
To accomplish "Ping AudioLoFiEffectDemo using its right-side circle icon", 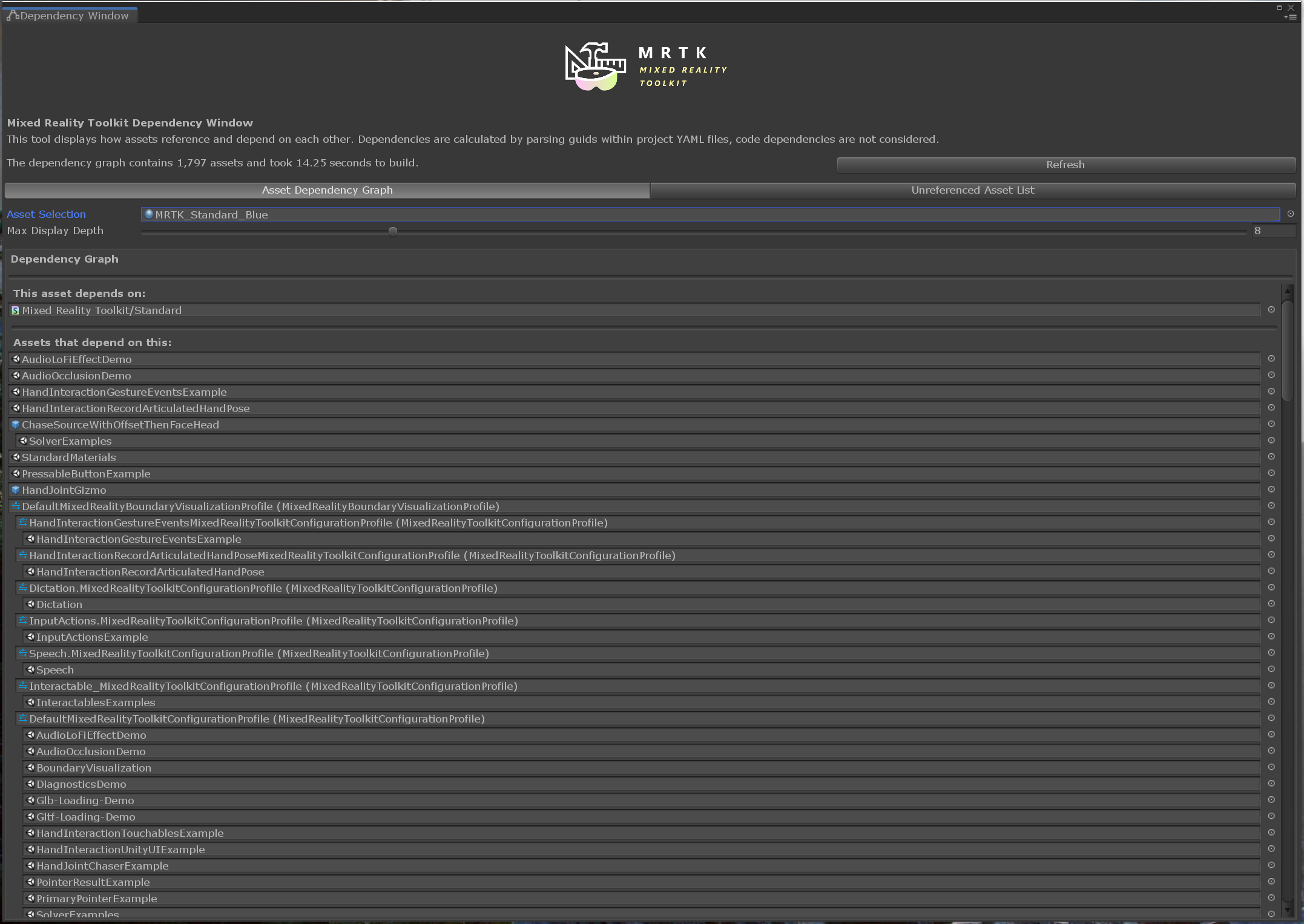I will point(1271,358).
